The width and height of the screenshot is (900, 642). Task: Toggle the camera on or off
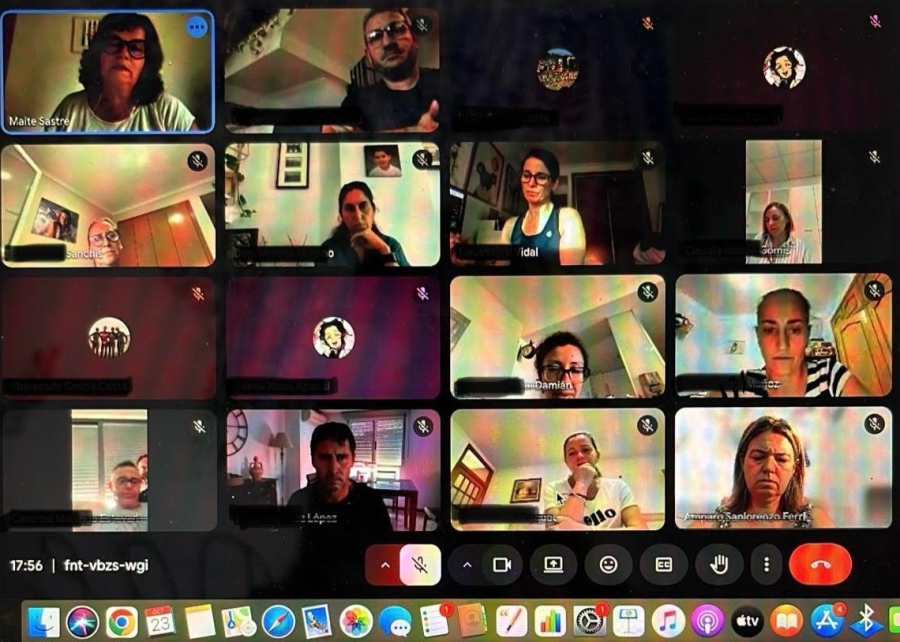pyautogui.click(x=502, y=565)
